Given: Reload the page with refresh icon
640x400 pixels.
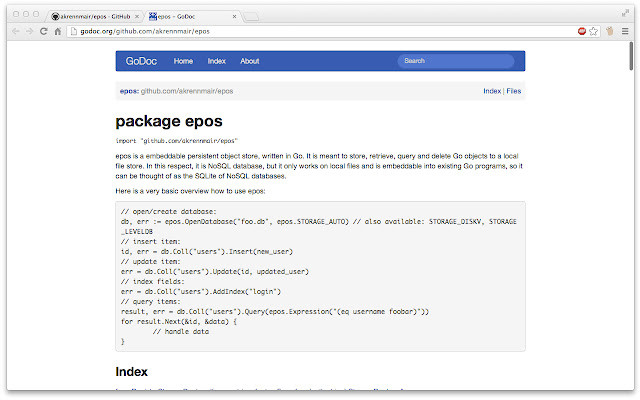Looking at the screenshot, I should click(43, 31).
